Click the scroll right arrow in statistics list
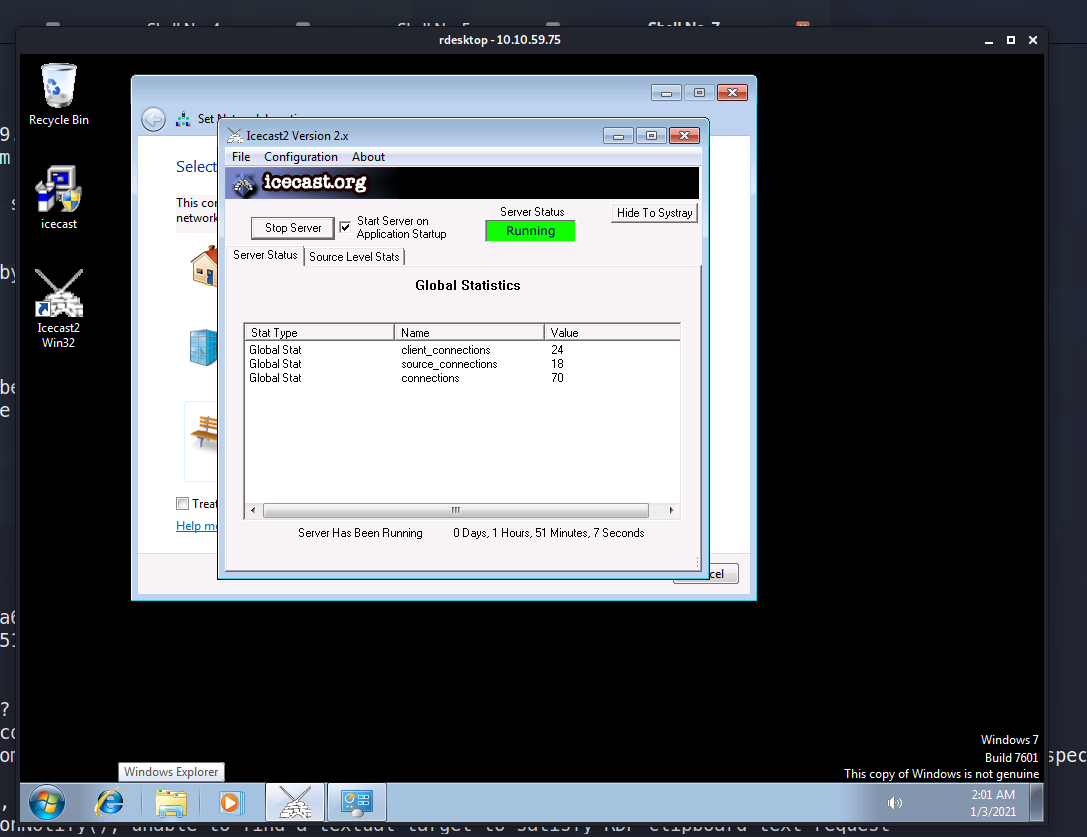This screenshot has height=837, width=1087. coord(671,510)
